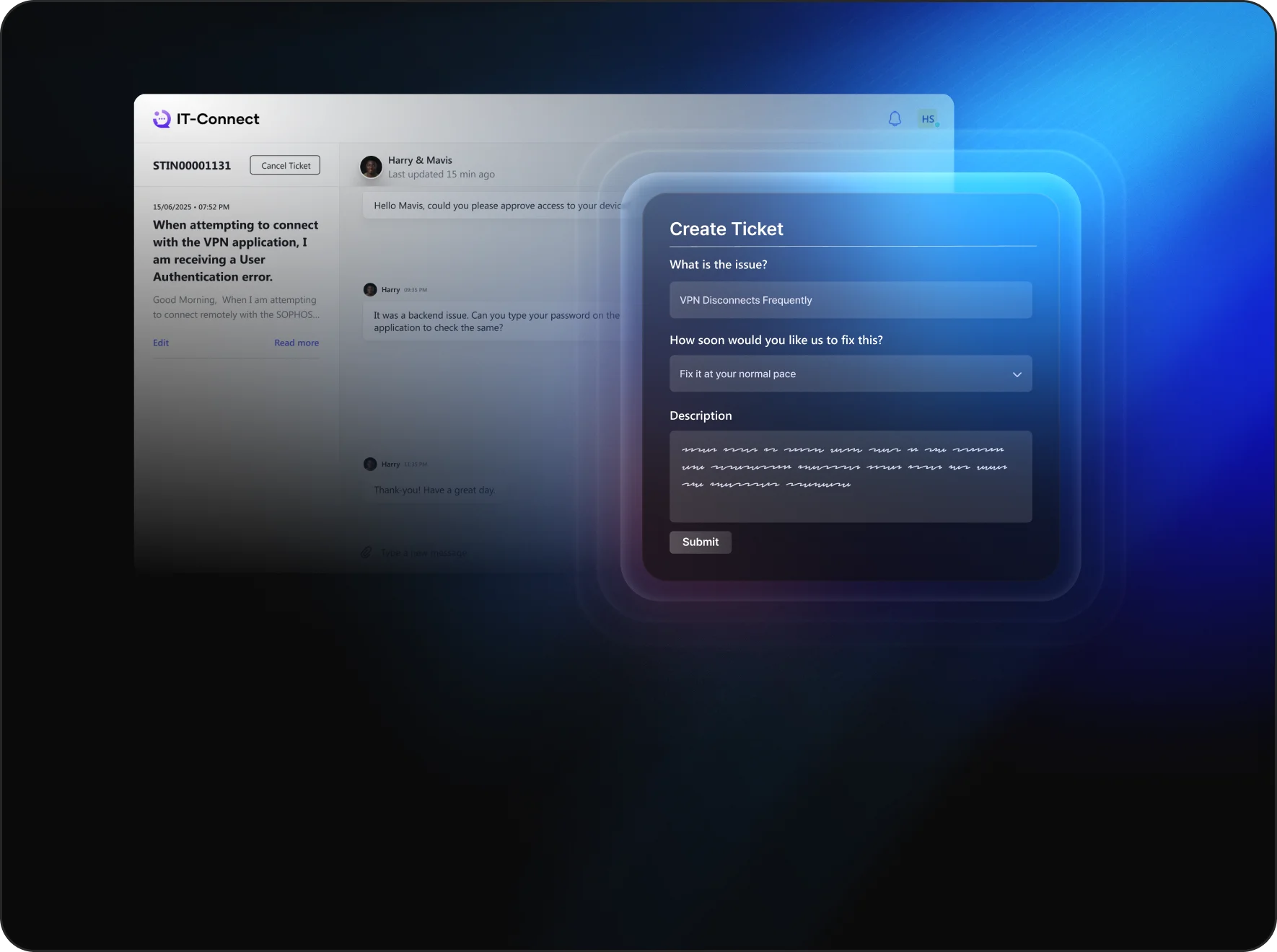Click Harry & Mavis conversation avatar
This screenshot has width=1277, height=952.
pos(371,167)
